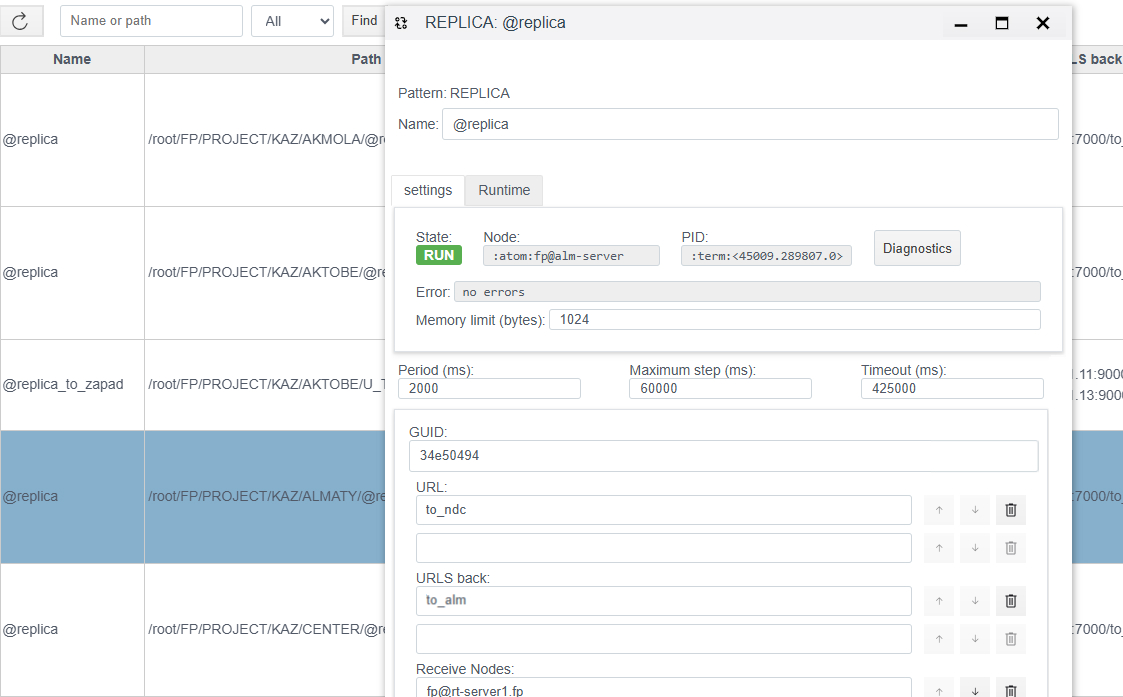This screenshot has height=697, width=1123.
Task: Click the refresh icon in the toolbar
Action: point(20,21)
